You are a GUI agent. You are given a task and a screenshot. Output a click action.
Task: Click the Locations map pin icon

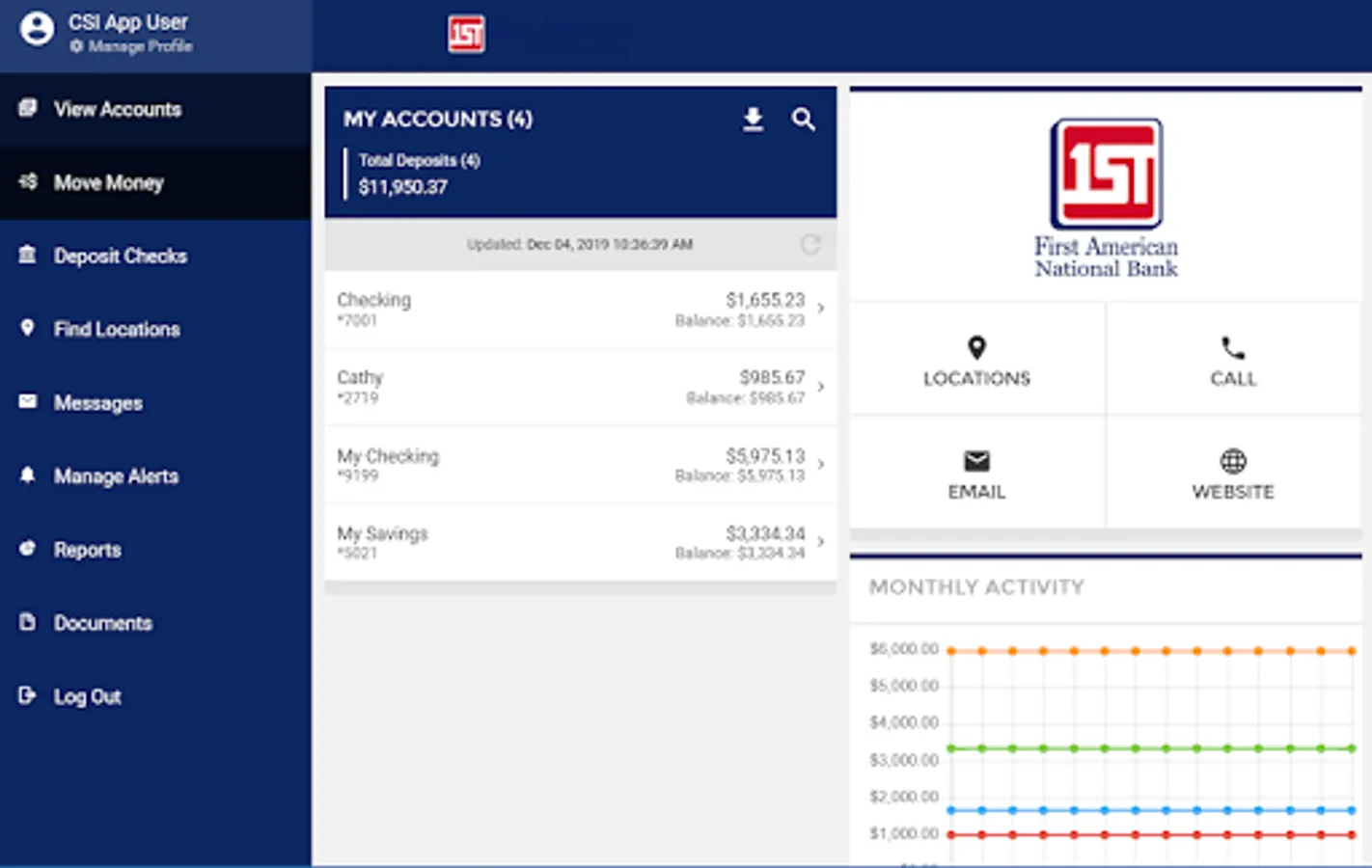976,347
